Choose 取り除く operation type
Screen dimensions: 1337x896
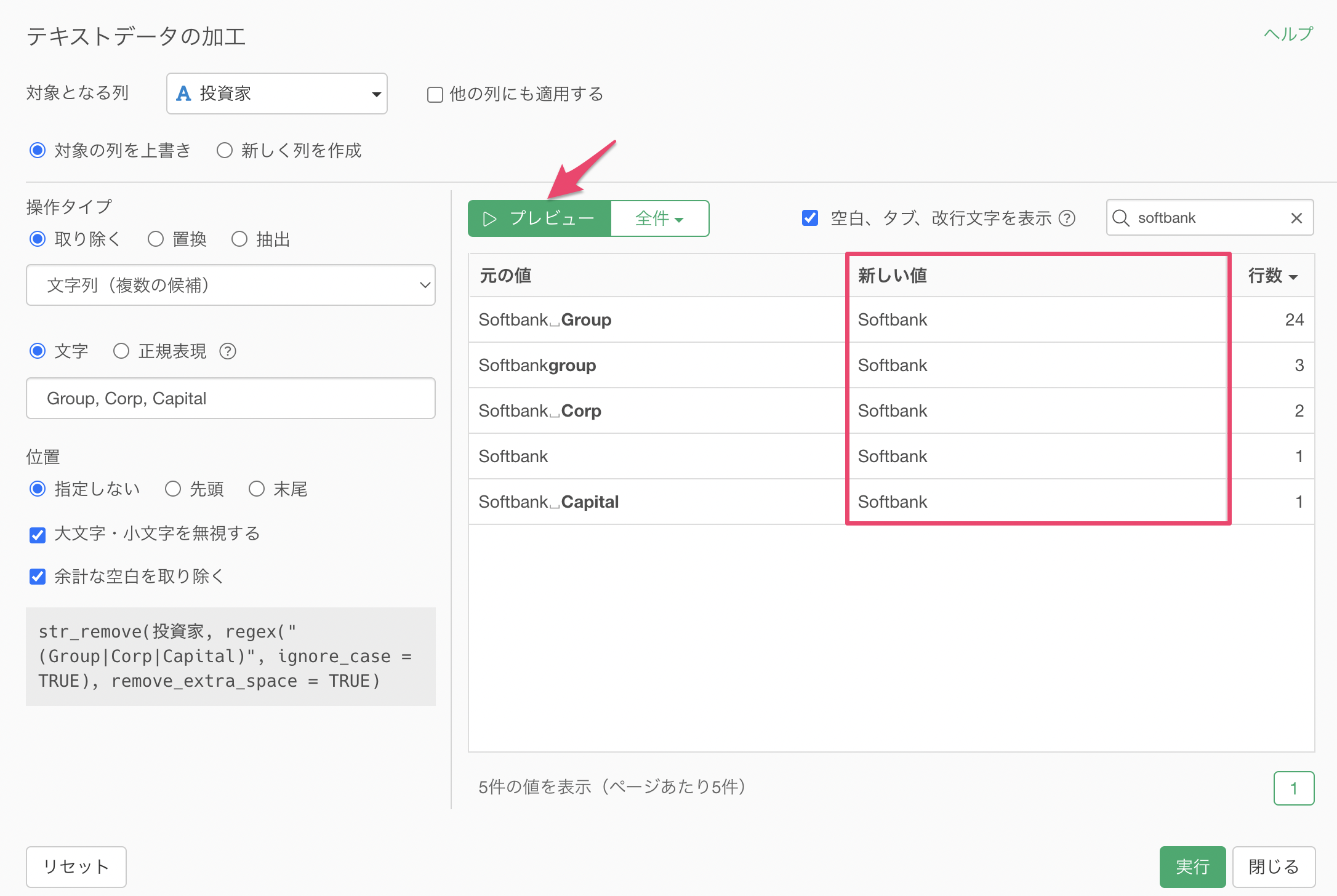point(38,239)
